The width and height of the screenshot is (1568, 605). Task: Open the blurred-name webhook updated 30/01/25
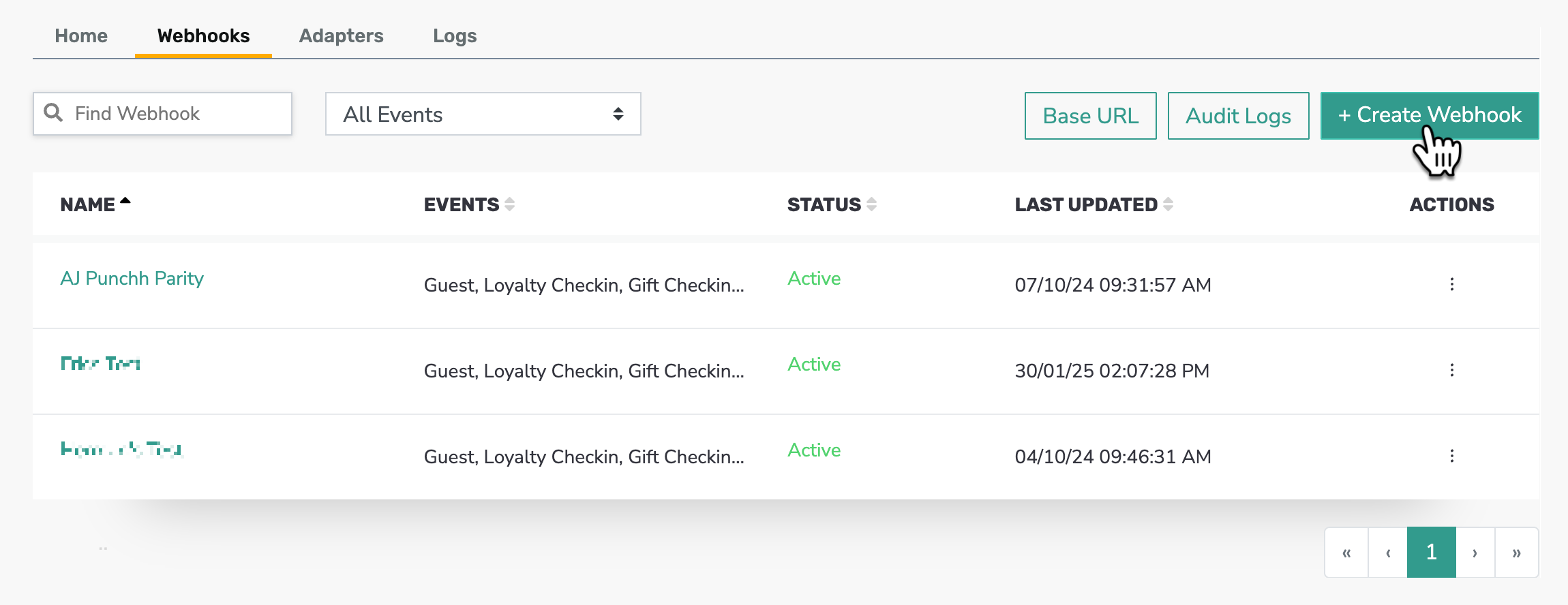point(100,364)
